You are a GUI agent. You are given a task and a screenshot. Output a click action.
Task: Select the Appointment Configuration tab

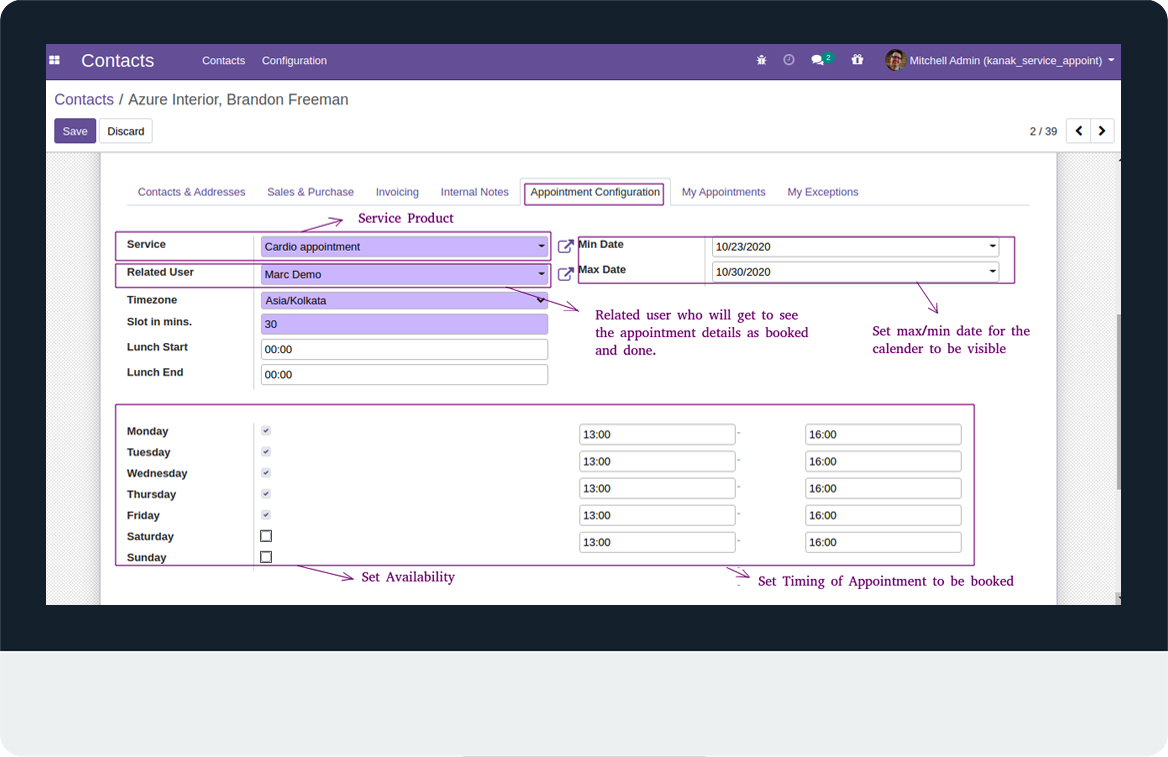[x=595, y=191]
